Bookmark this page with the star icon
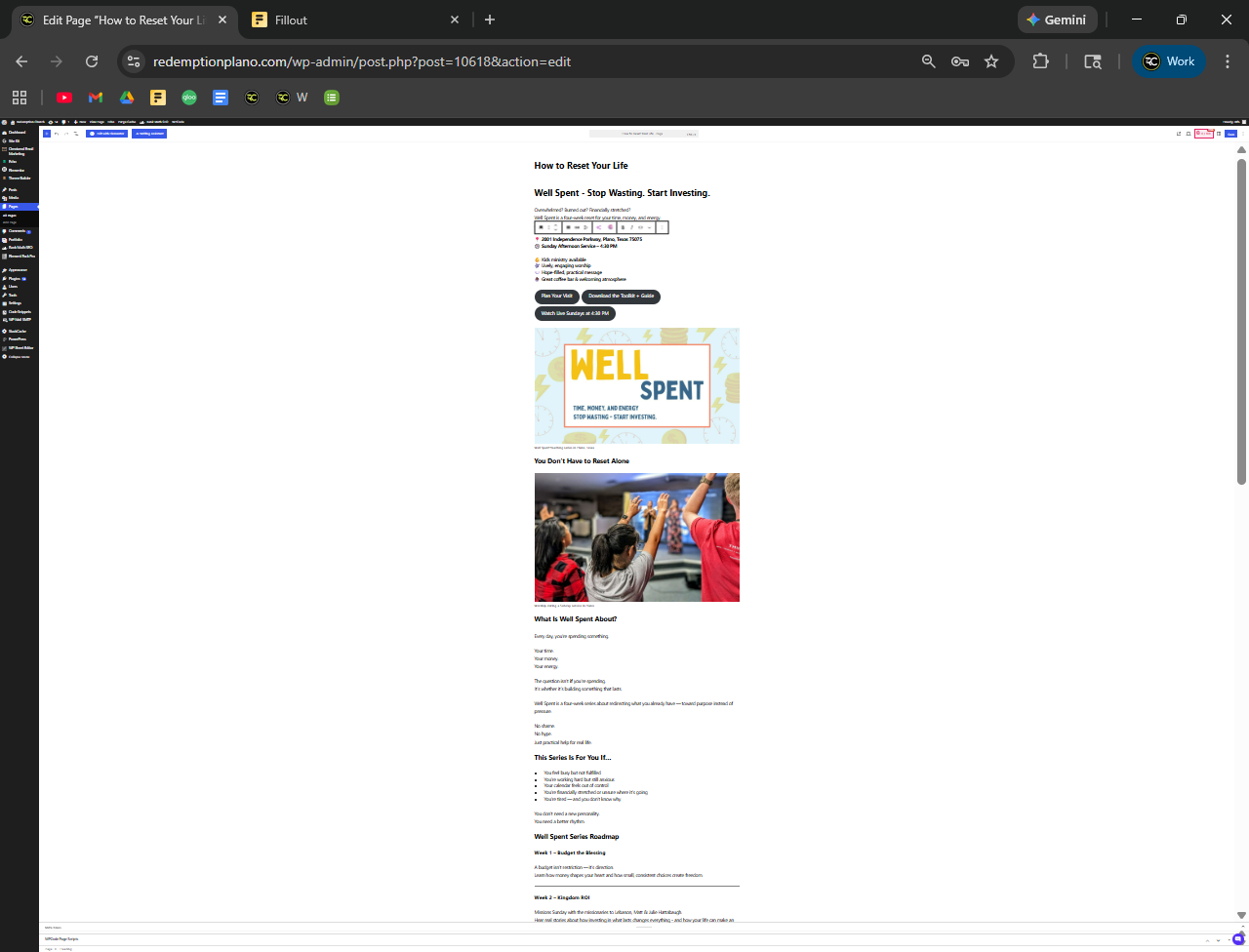Viewport: 1249px width, 952px height. [991, 61]
